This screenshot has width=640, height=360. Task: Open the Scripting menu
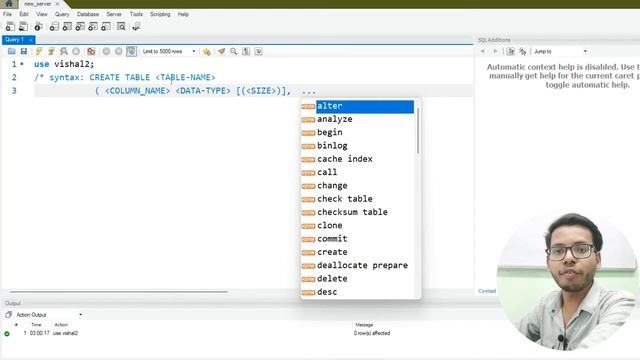(160, 14)
